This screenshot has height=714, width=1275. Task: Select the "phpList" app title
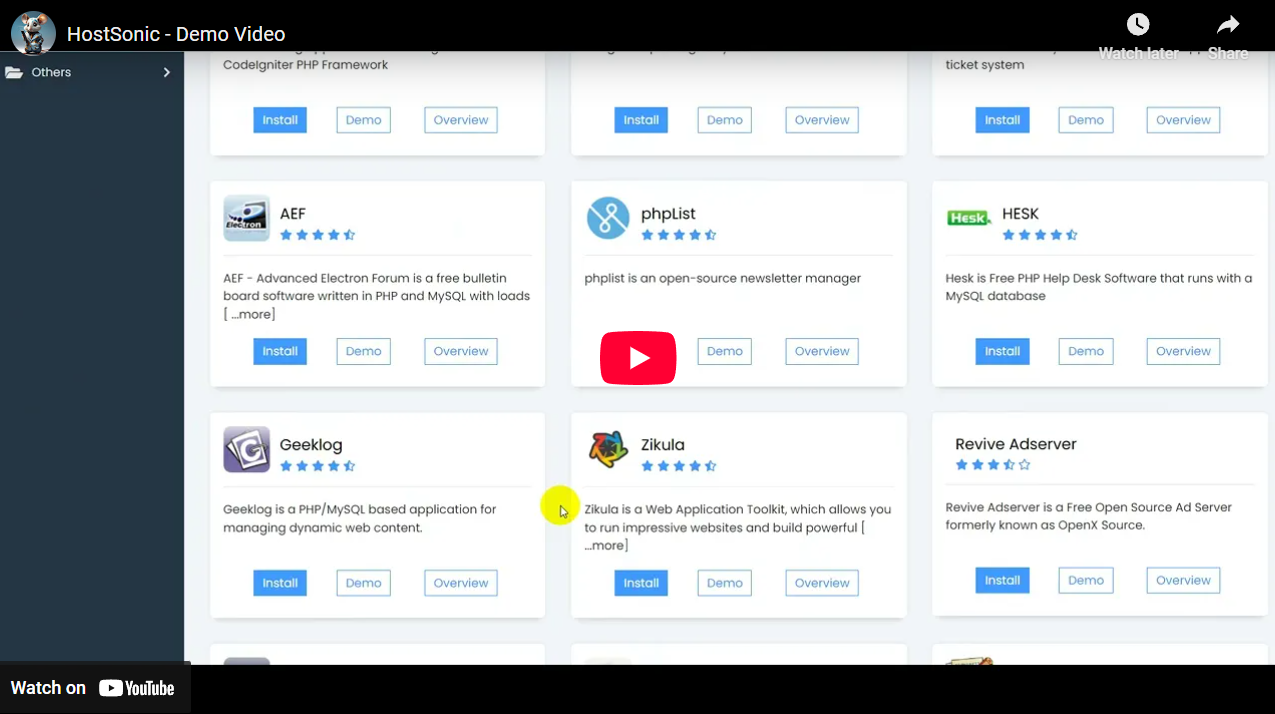click(668, 214)
